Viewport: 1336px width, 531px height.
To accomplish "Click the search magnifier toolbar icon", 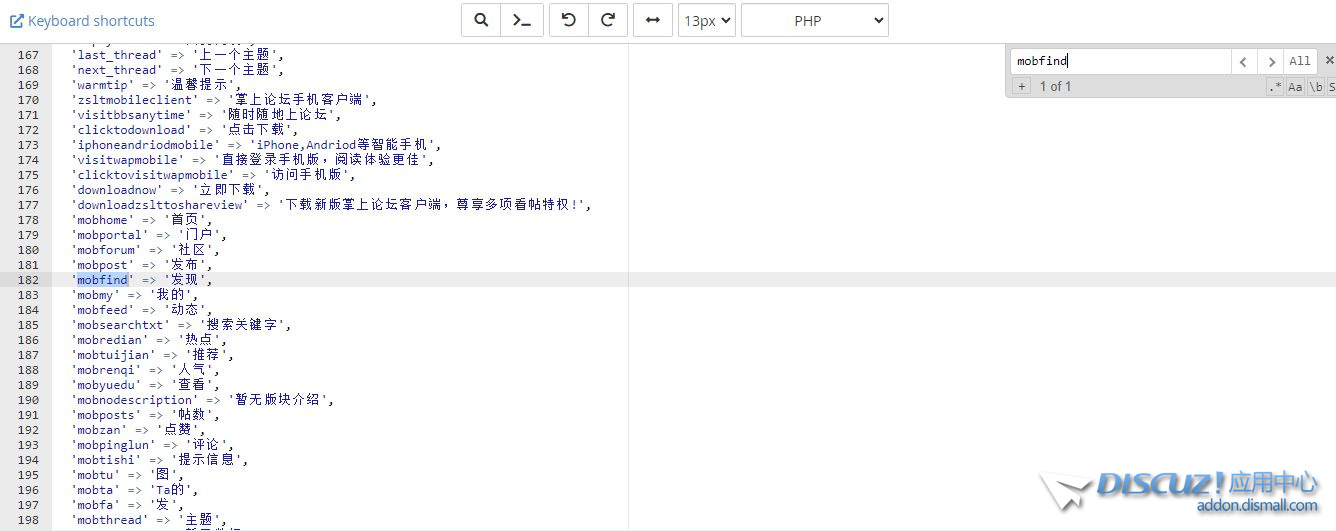I will 481,20.
